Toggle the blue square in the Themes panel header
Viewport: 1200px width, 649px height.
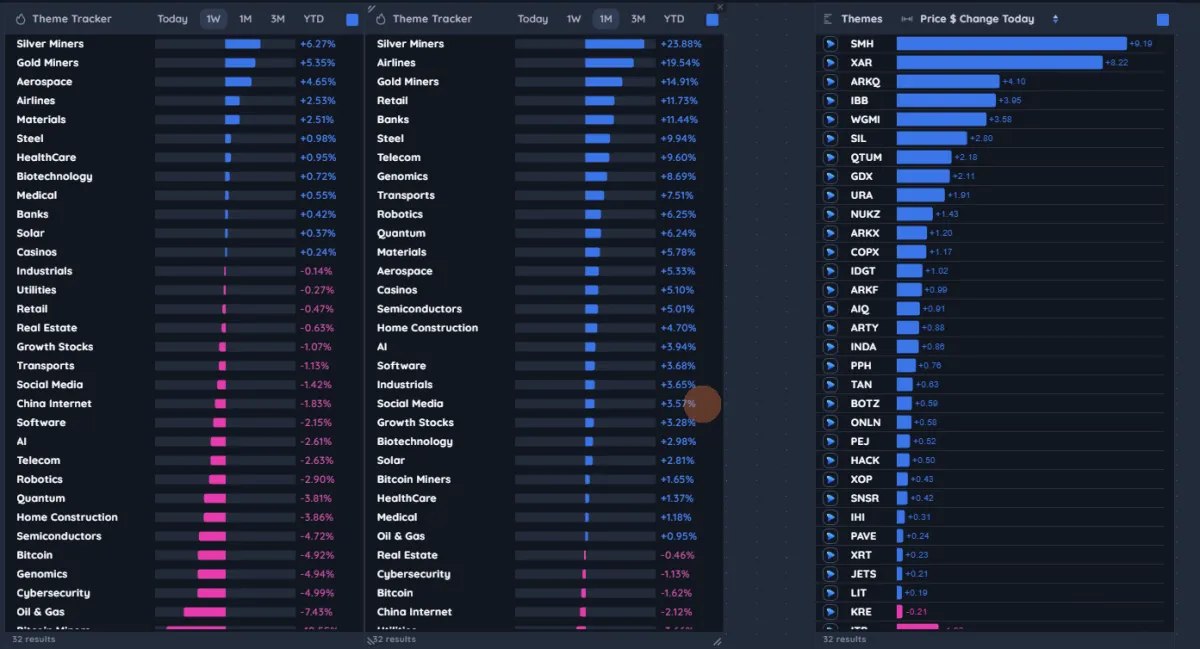click(1163, 18)
